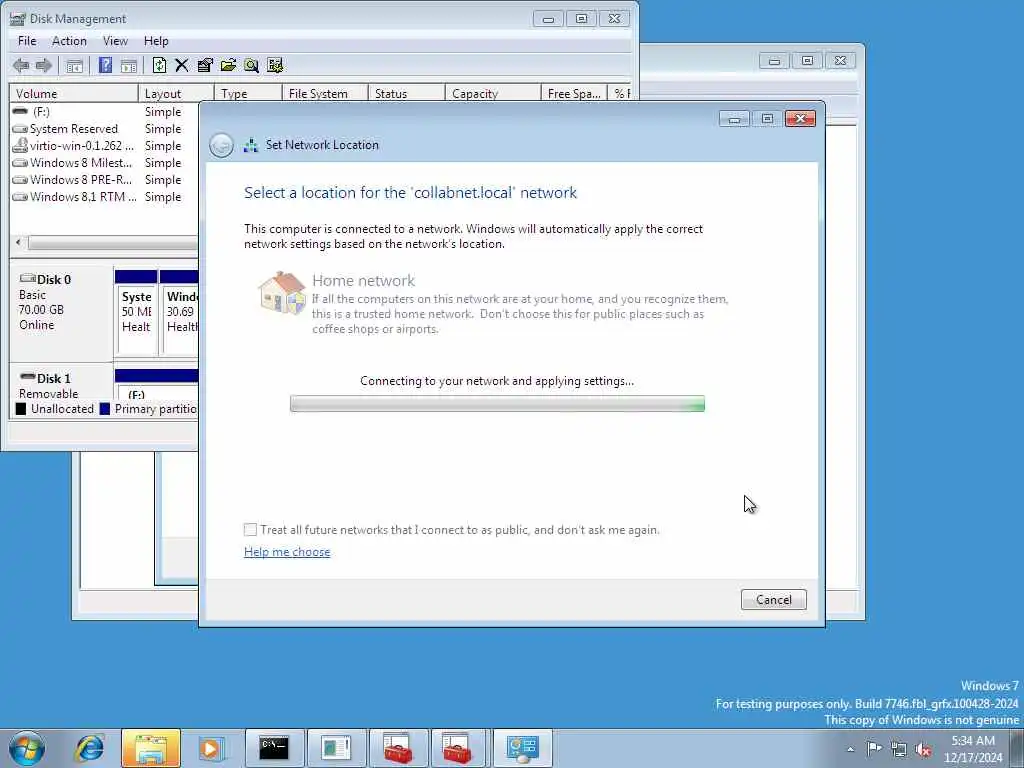Image resolution: width=1024 pixels, height=768 pixels.
Task: Open the 'Help me choose' link
Action: [287, 552]
